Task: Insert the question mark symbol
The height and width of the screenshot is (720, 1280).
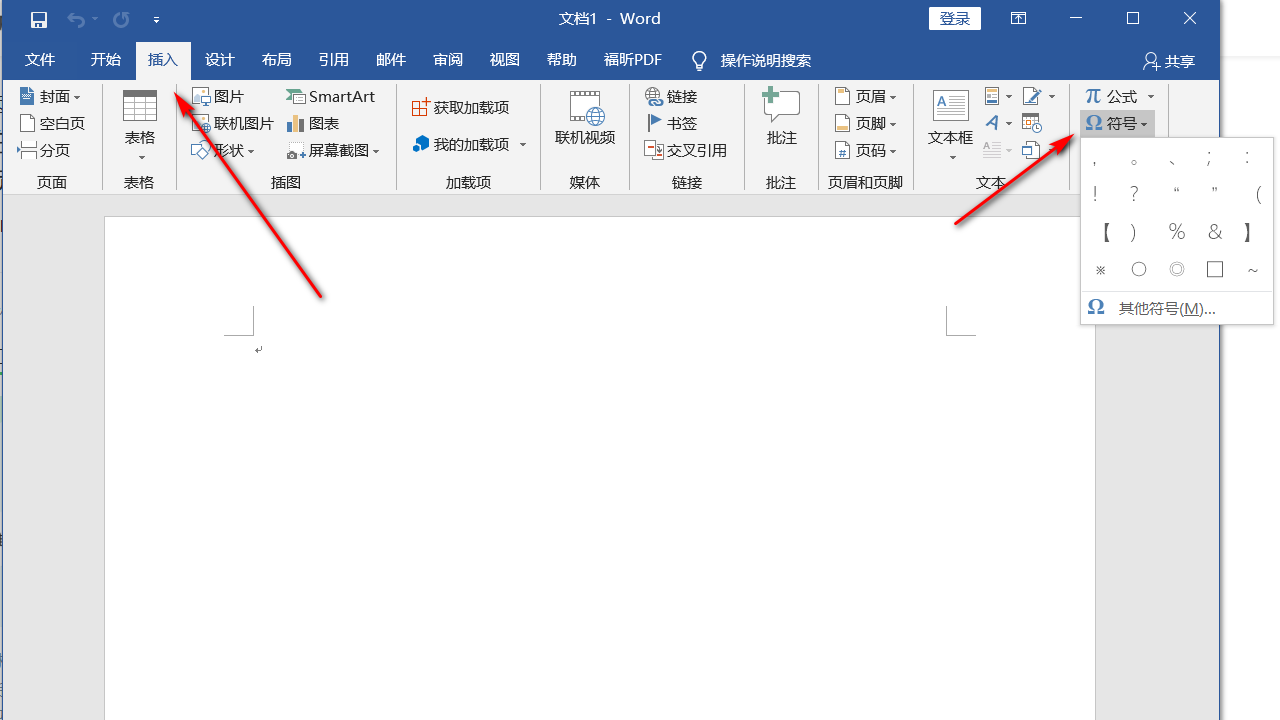Action: click(1134, 195)
